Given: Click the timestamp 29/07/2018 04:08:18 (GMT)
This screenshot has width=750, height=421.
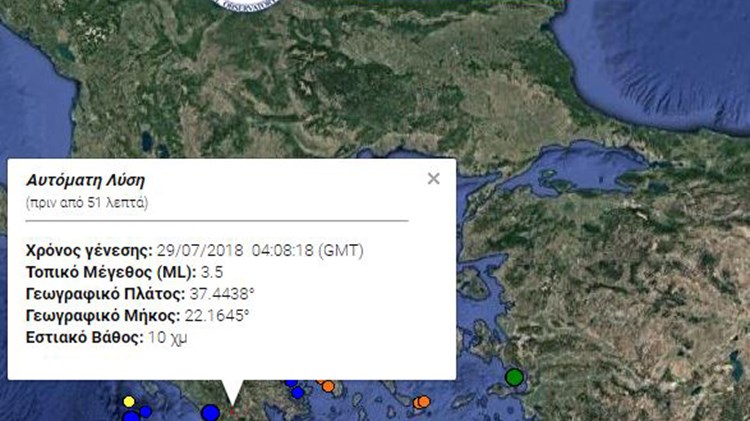Looking at the screenshot, I should [x=260, y=250].
